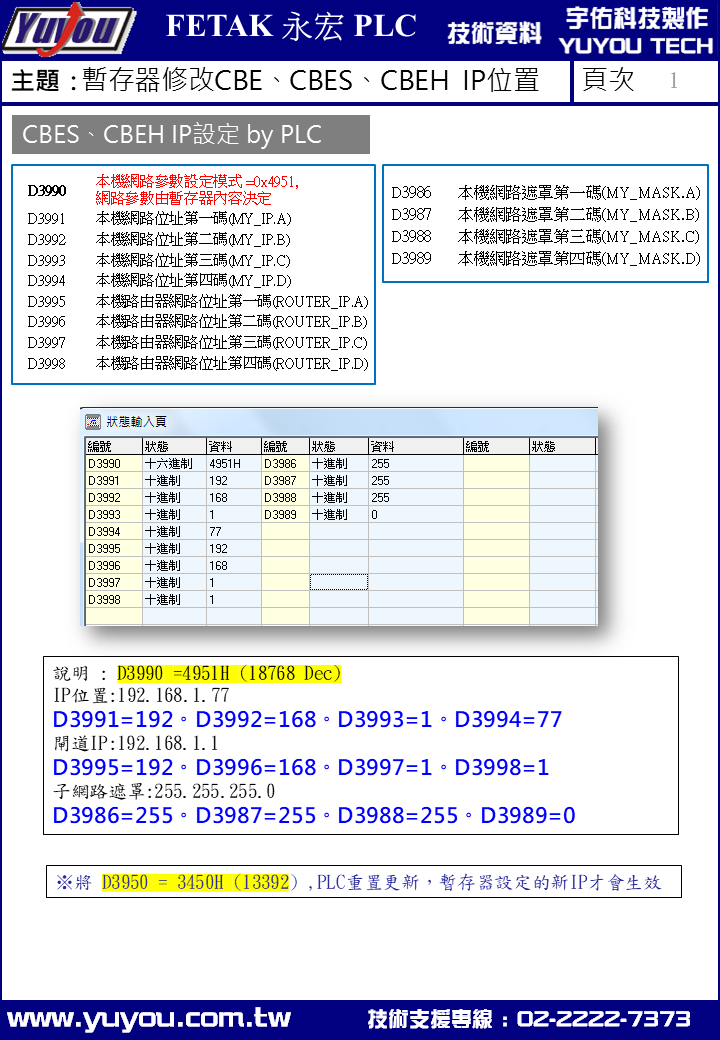720x1040 pixels.
Task: Click the 十進制 cell in the D3998 row
Action: click(x=174, y=600)
